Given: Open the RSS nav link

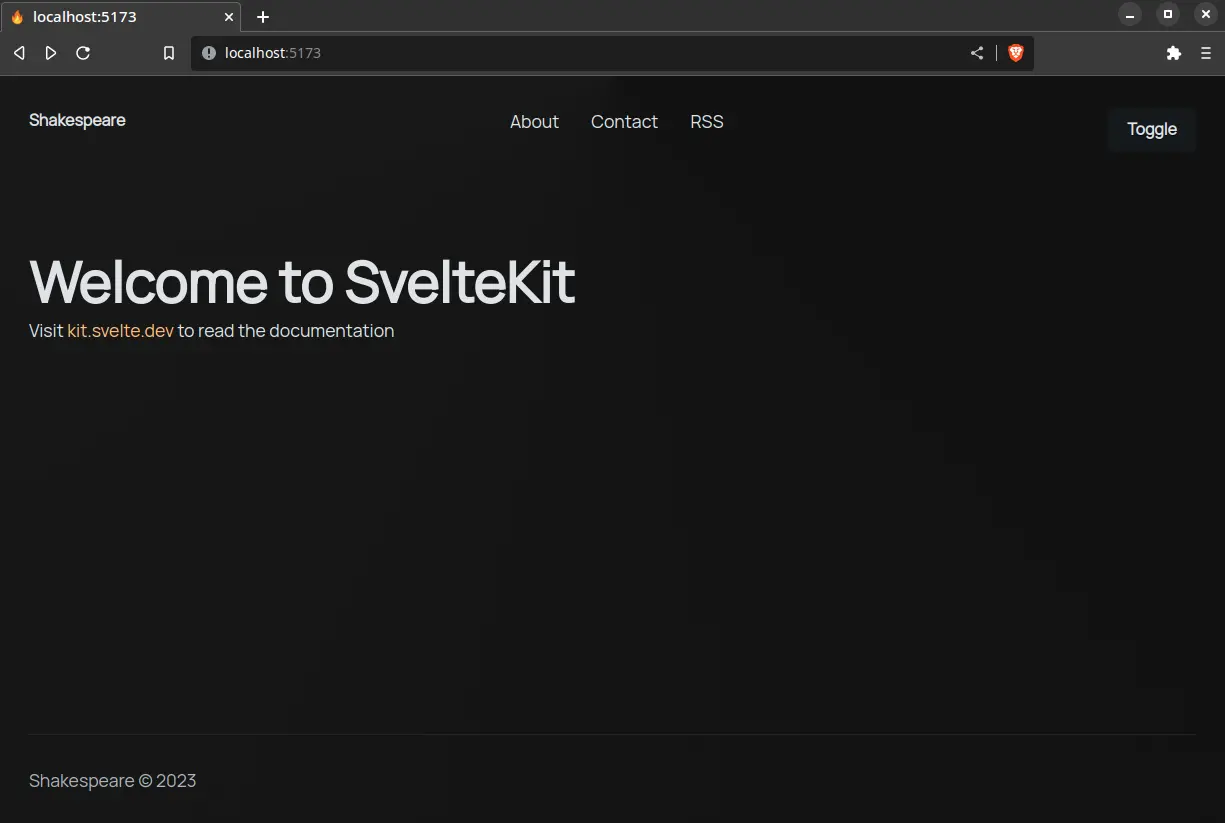Looking at the screenshot, I should [x=707, y=122].
